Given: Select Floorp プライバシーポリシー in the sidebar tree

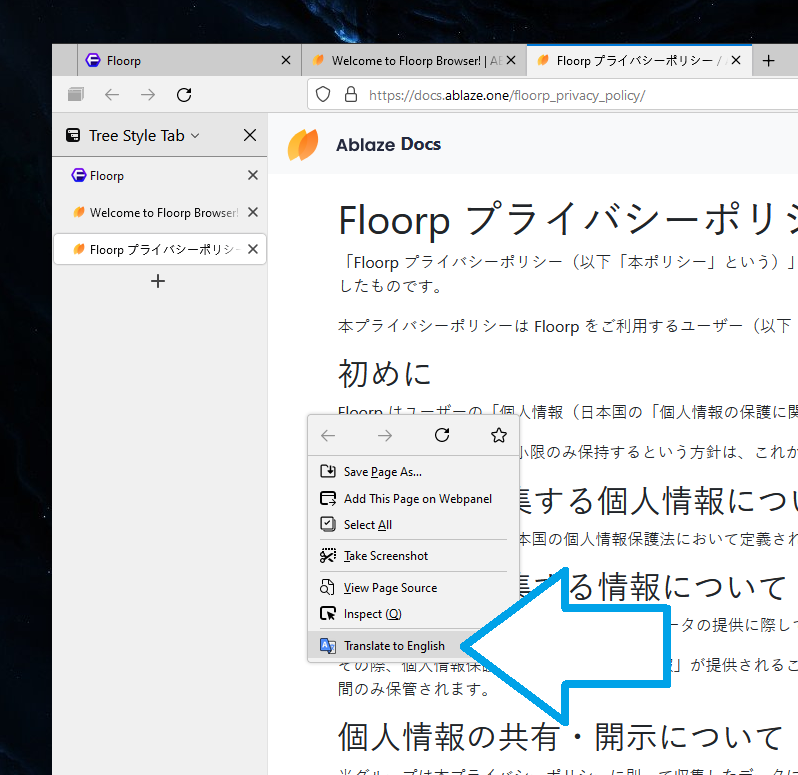Looking at the screenshot, I should (x=160, y=249).
